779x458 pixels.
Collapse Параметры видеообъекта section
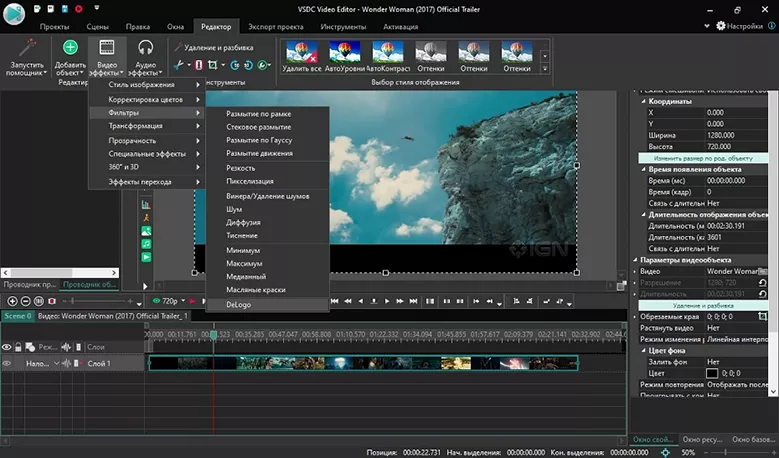click(635, 260)
